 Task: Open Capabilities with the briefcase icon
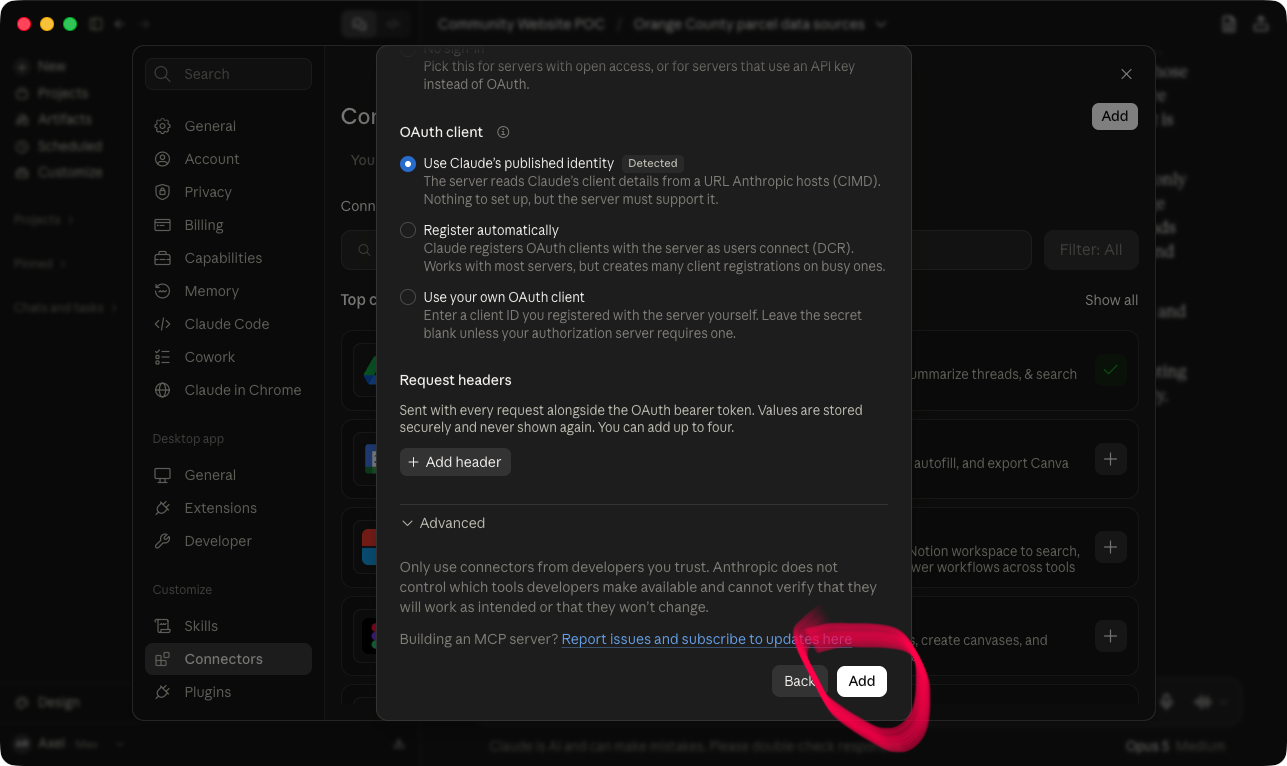pos(228,258)
